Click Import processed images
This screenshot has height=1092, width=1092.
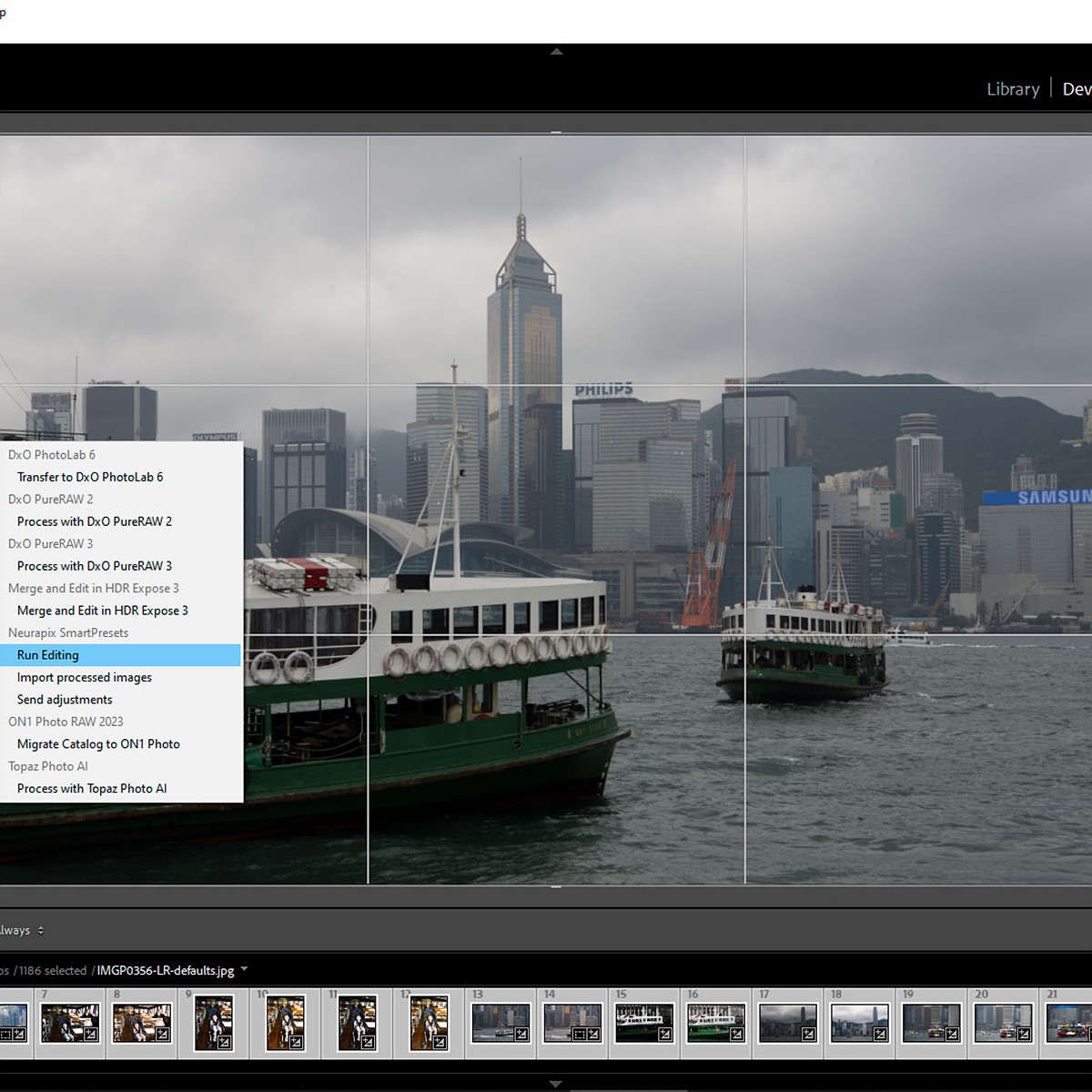84,678
